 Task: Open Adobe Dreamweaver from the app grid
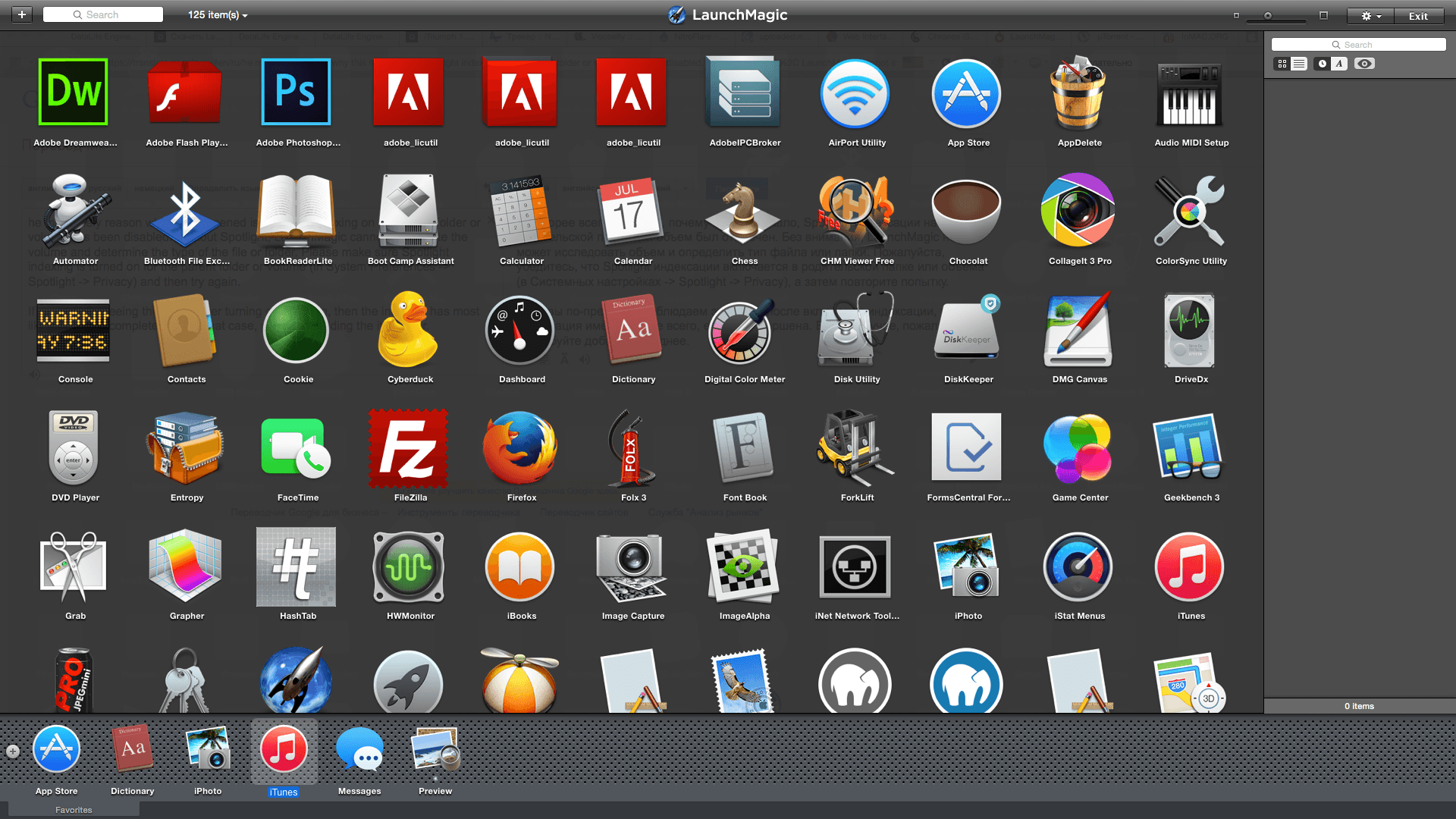tap(74, 93)
